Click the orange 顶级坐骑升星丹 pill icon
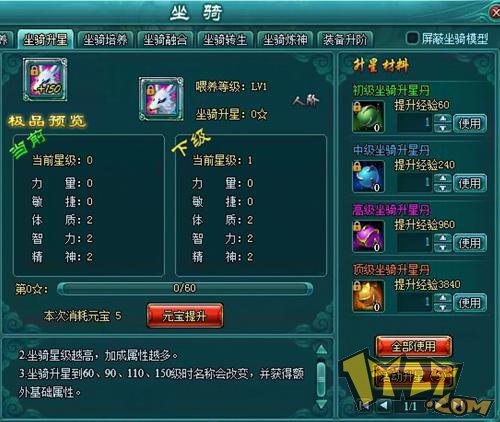 tap(368, 296)
